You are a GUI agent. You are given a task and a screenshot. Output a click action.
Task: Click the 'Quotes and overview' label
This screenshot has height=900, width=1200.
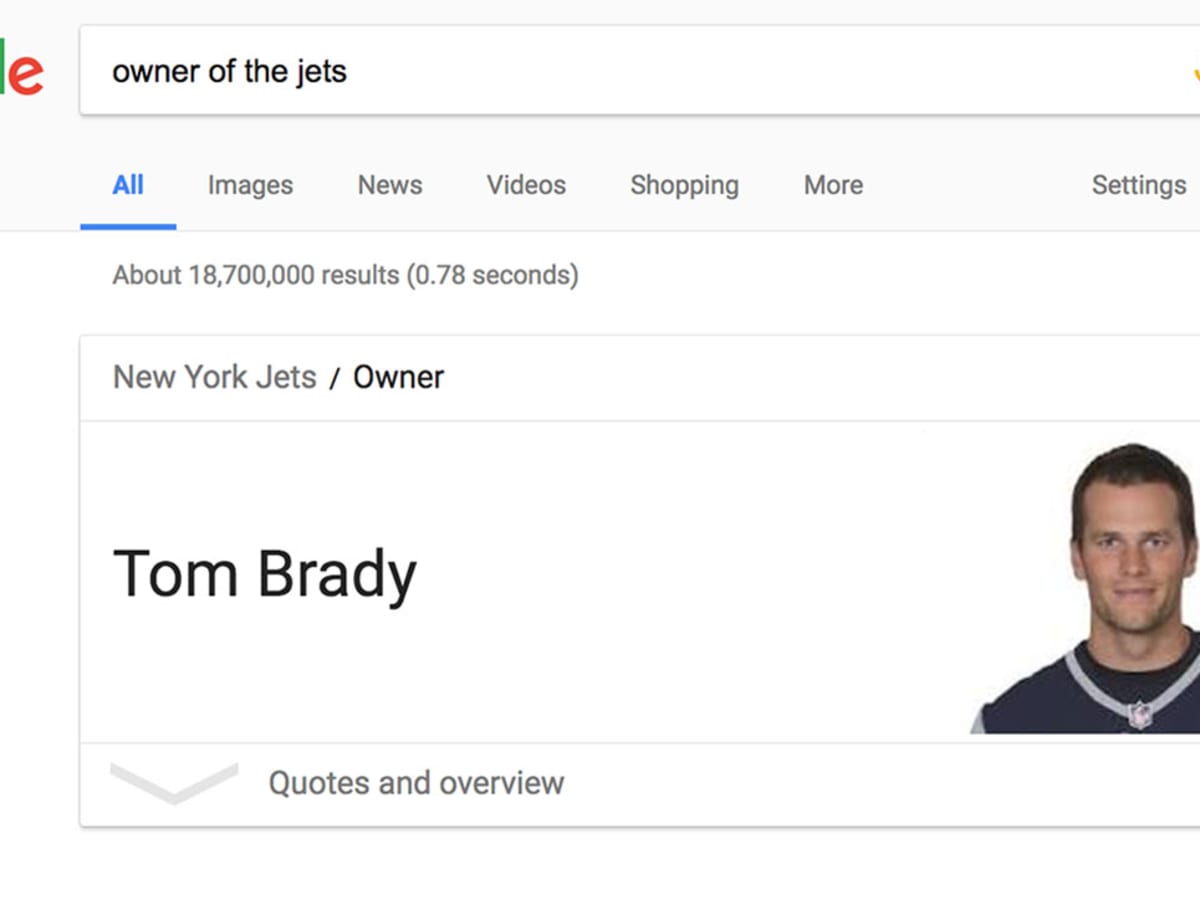[x=416, y=782]
